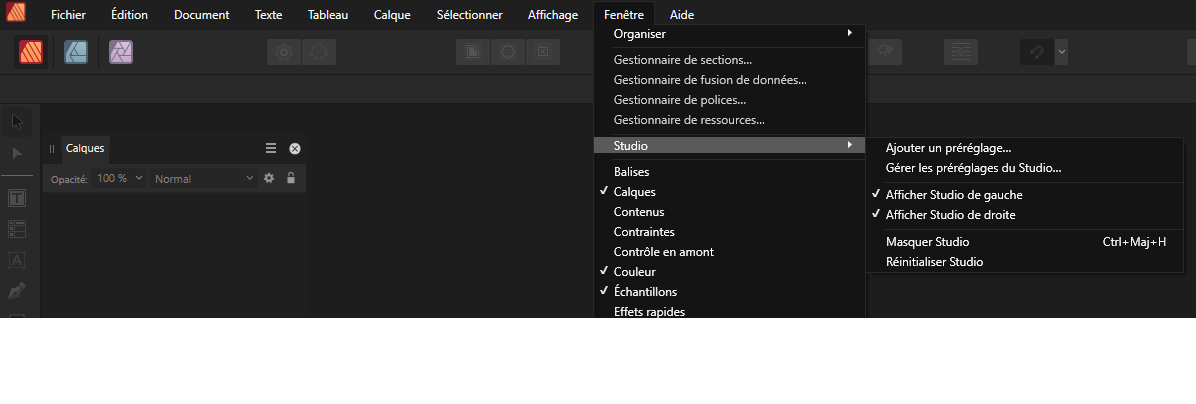
Task: Click the circle toolbar icon
Action: point(508,52)
